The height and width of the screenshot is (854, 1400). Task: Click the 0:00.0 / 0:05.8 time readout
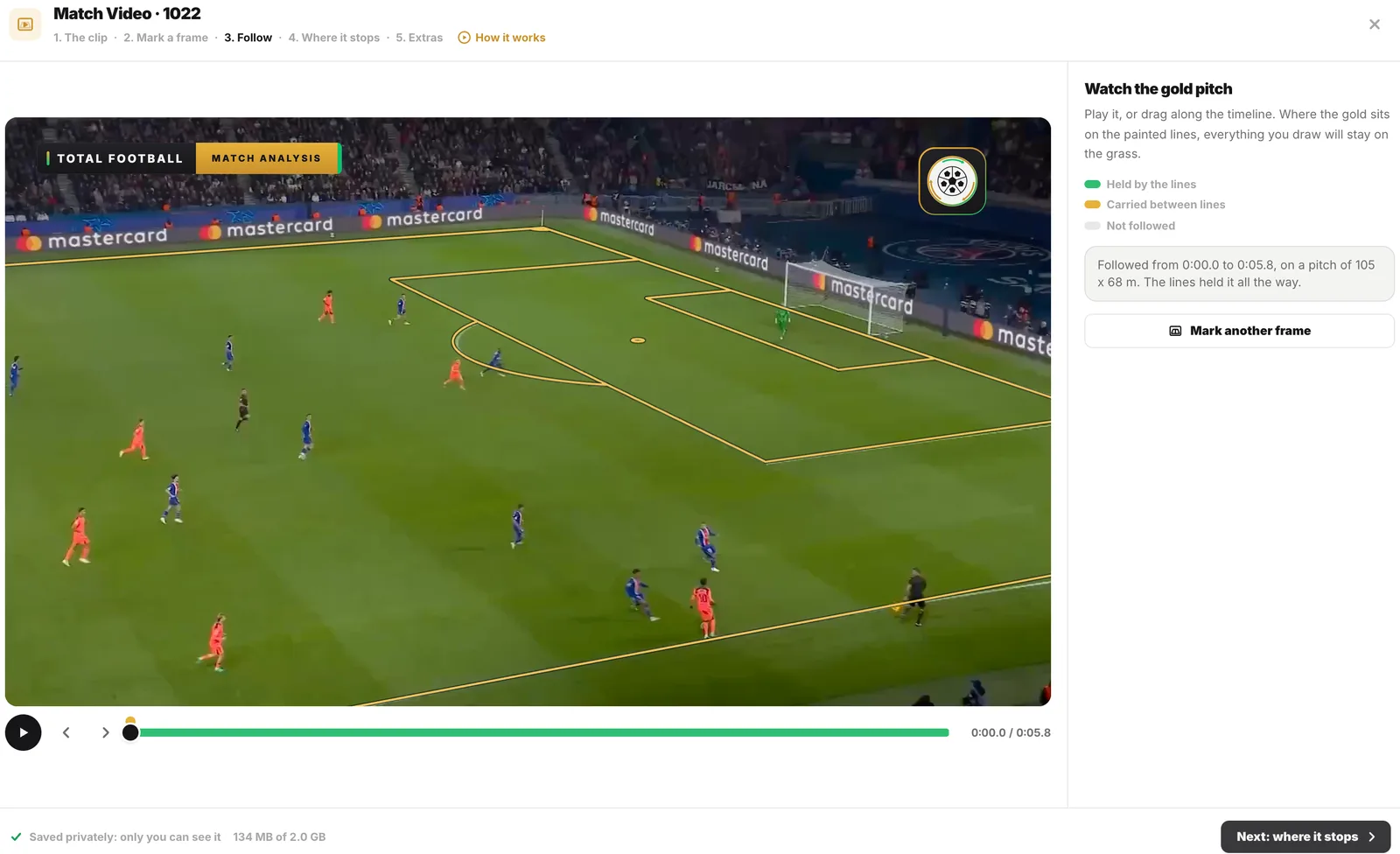click(1011, 732)
